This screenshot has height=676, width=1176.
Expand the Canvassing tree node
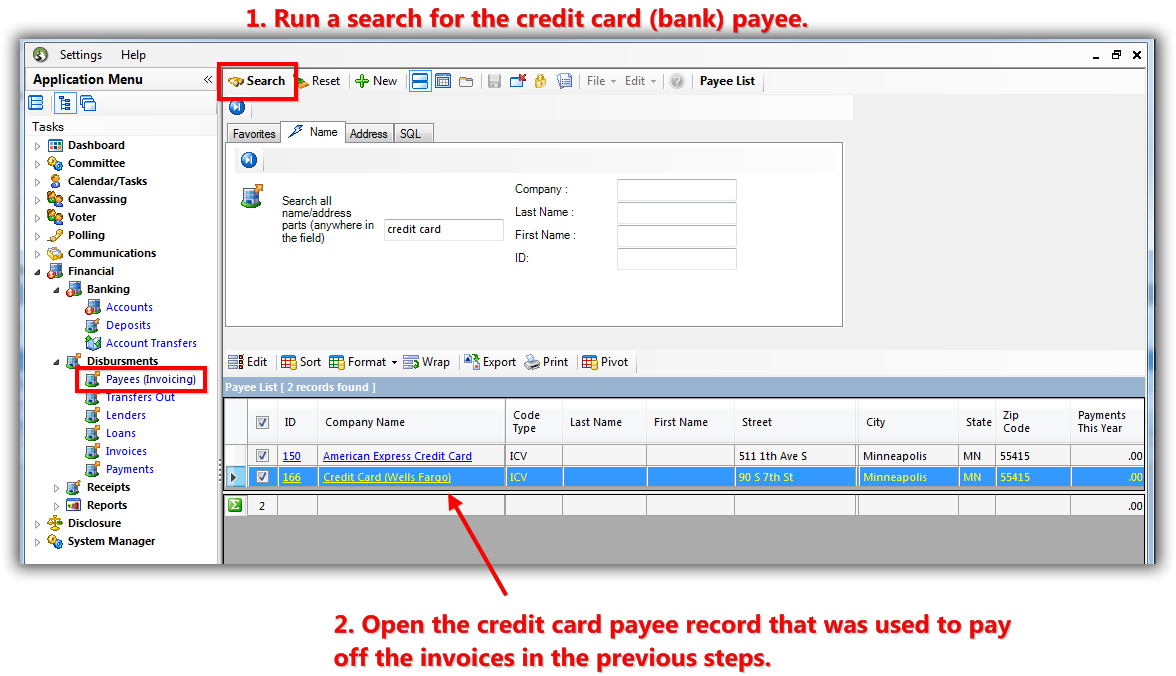38,200
